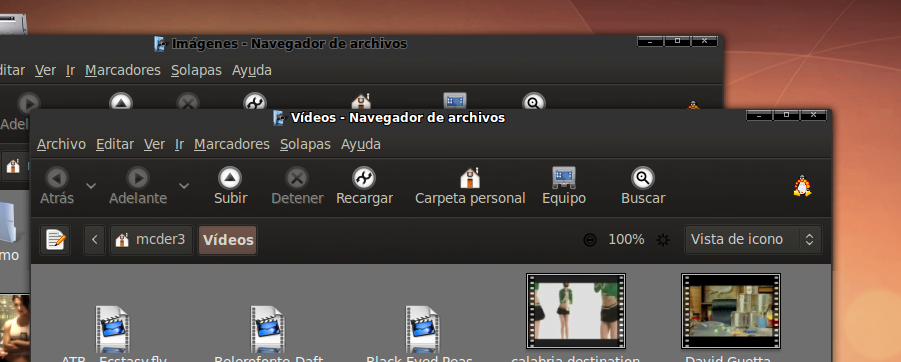This screenshot has height=362, width=901.
Task: Select the Black Eyed Peas video file icon
Action: 422,329
